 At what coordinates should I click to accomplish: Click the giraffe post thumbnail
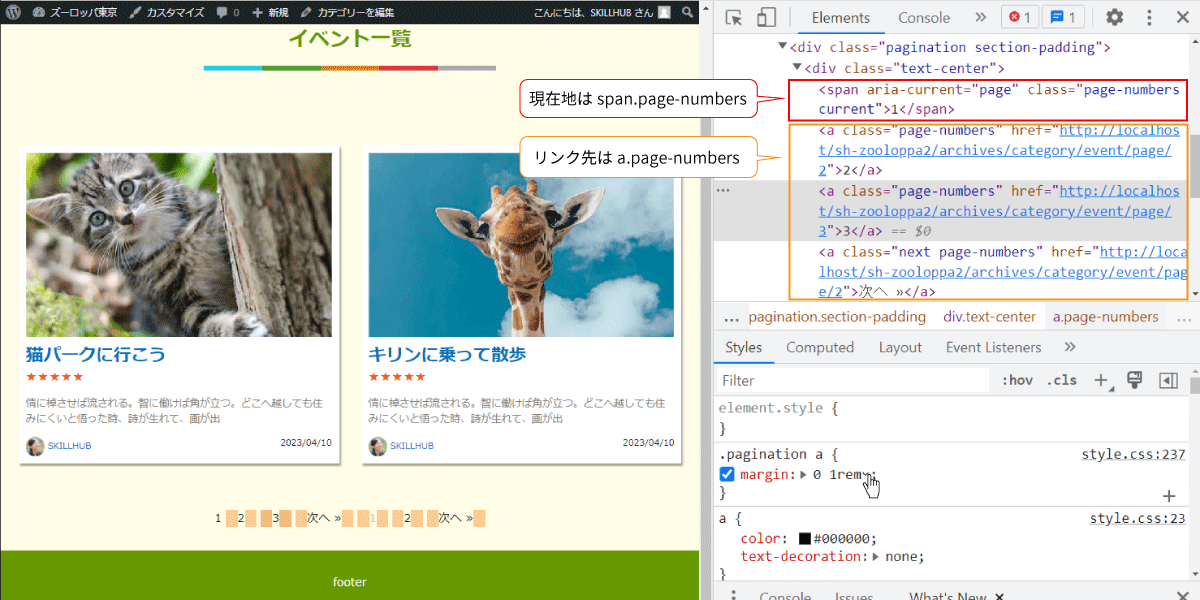[521, 245]
